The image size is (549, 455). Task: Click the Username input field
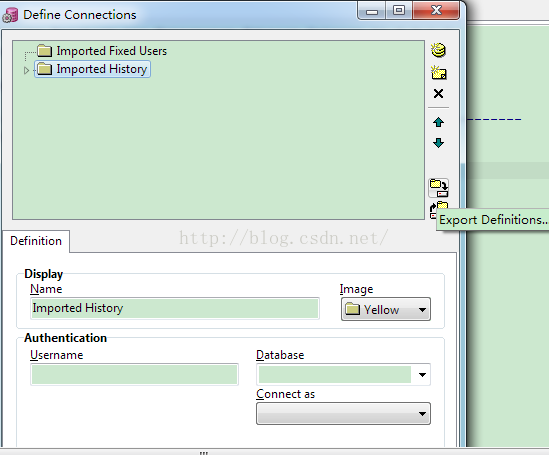tap(134, 374)
